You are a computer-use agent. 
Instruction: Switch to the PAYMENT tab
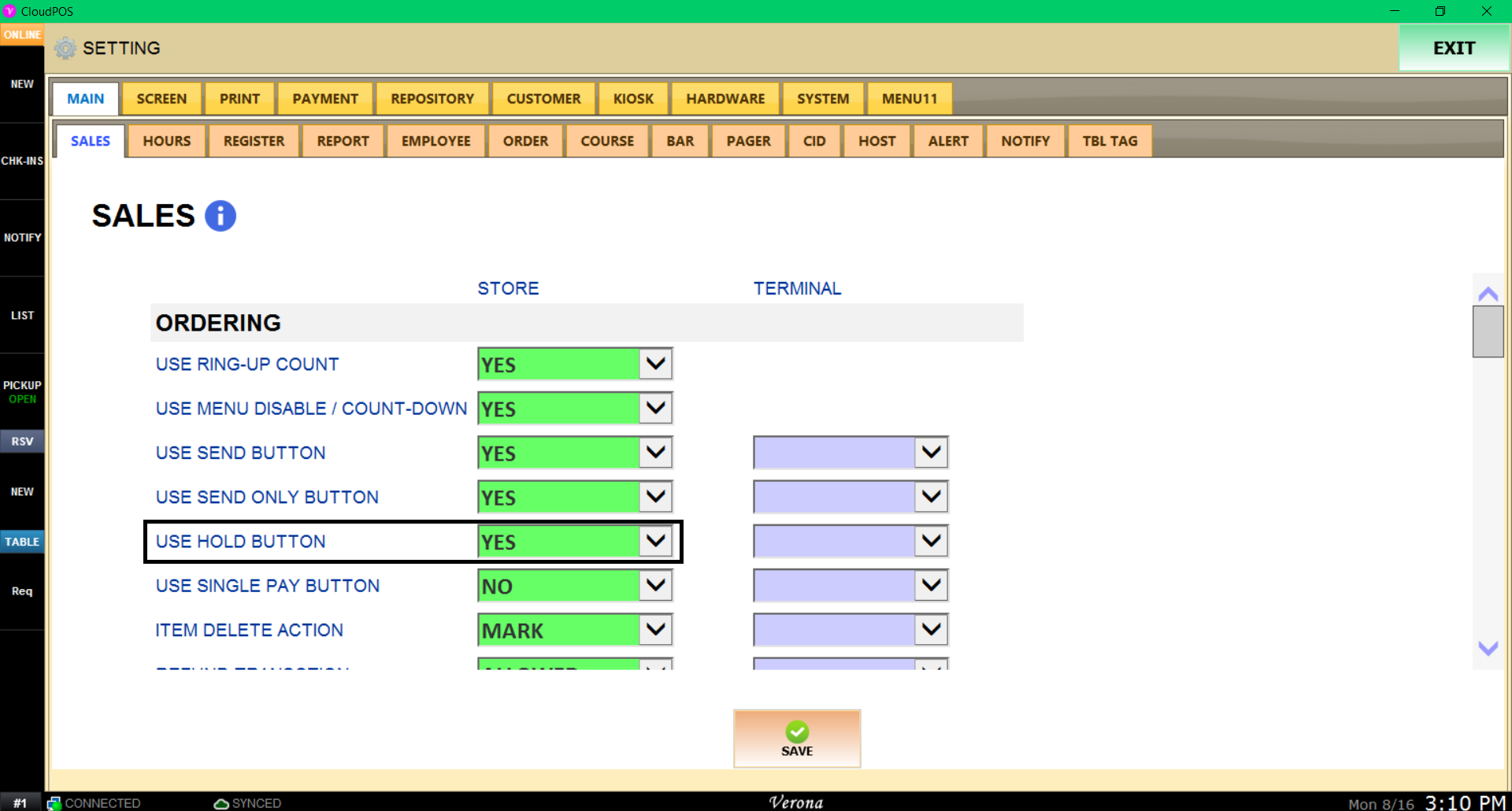pos(325,98)
